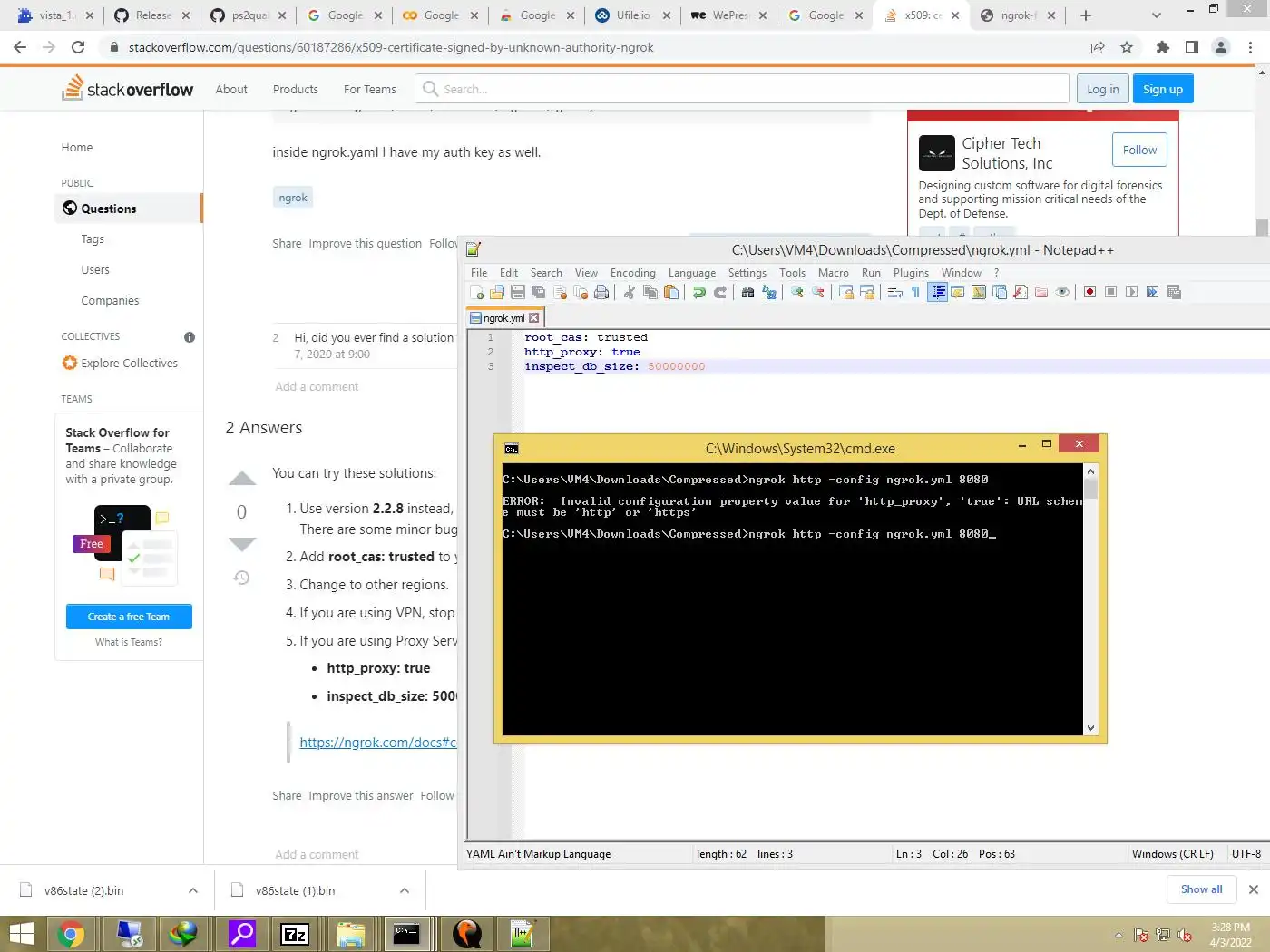Click the Copy icon in Notepad++ toolbar
Image resolution: width=1270 pixels, height=952 pixels.
click(650, 292)
